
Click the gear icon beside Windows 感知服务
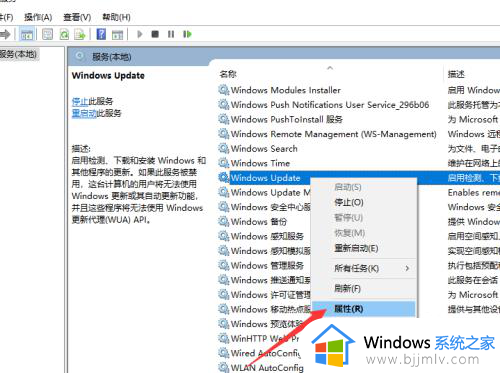point(223,236)
